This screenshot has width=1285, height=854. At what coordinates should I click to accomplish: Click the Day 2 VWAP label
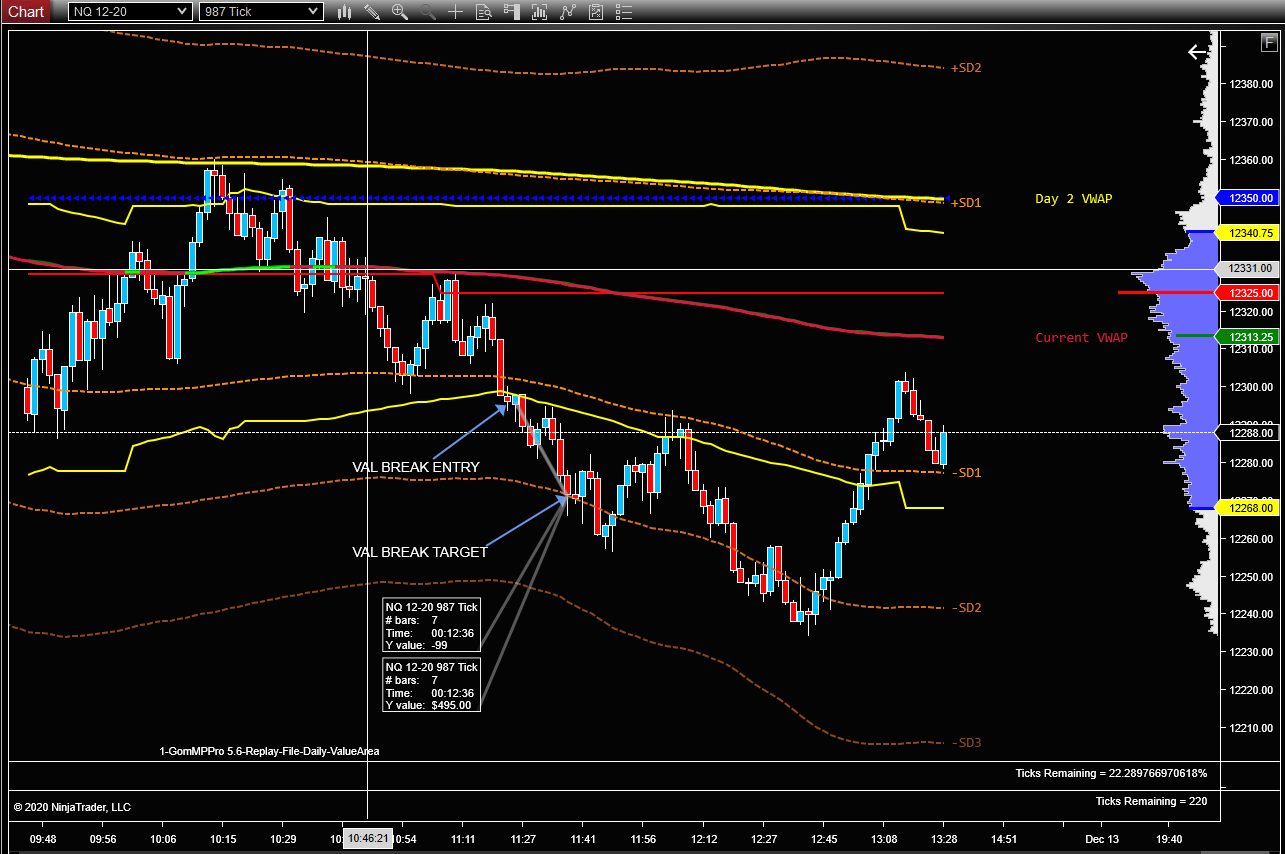1073,198
